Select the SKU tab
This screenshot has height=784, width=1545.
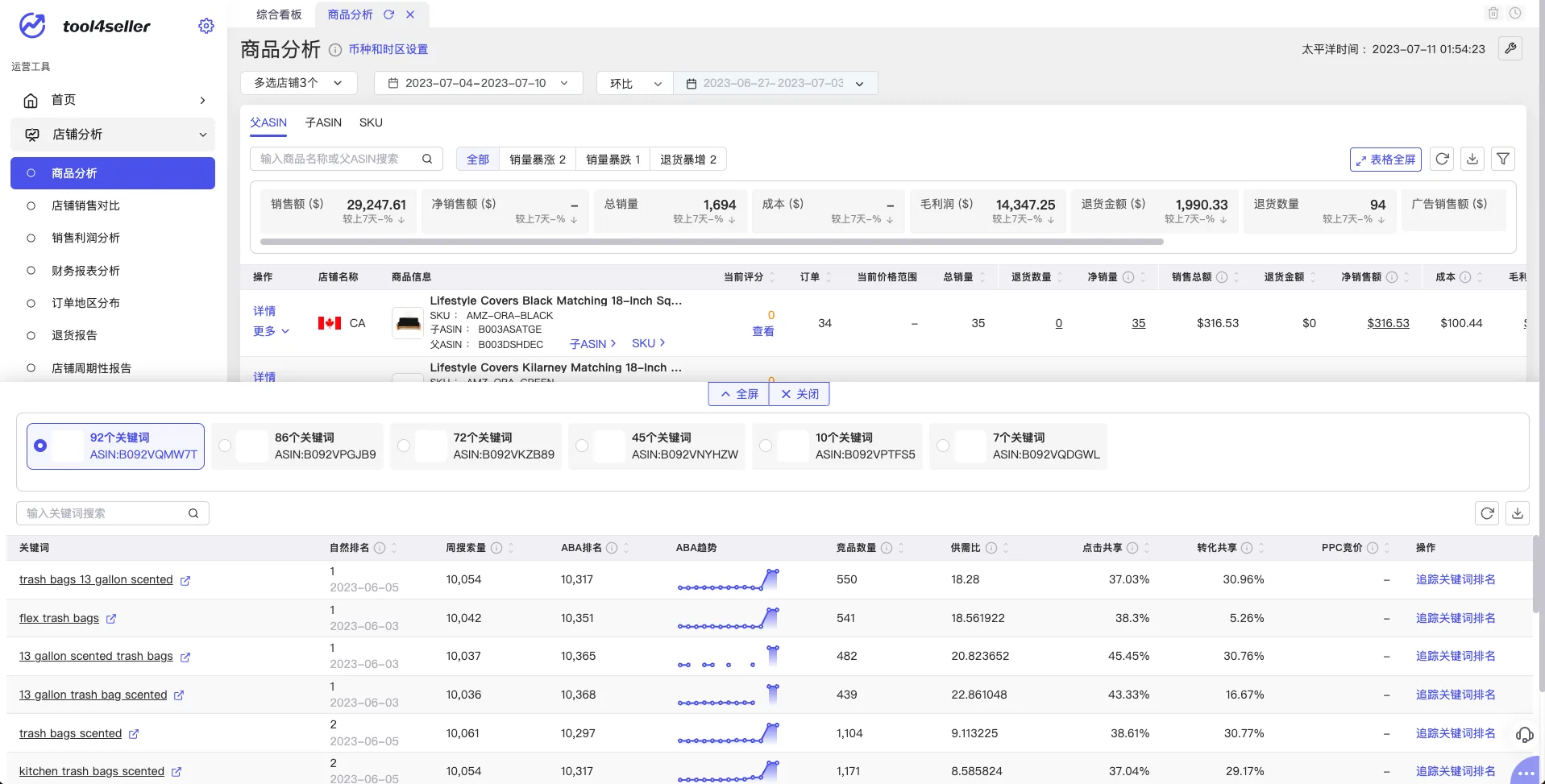coord(371,122)
